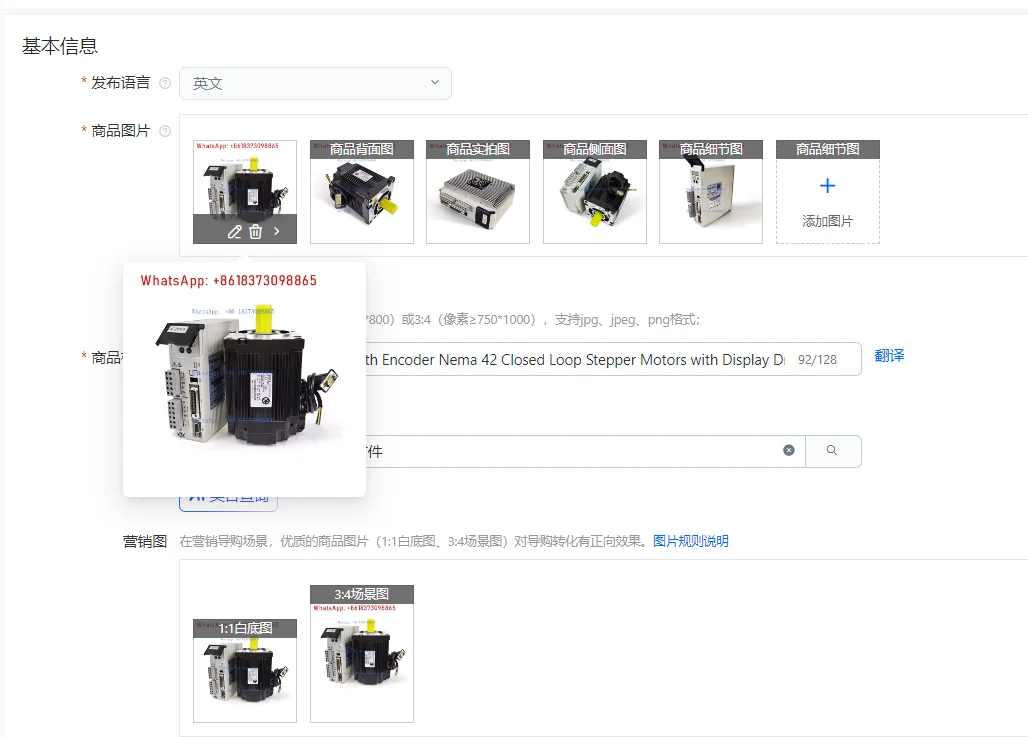The width and height of the screenshot is (1028, 737).
Task: Click the pencil edit icon on the first product image
Action: [235, 231]
